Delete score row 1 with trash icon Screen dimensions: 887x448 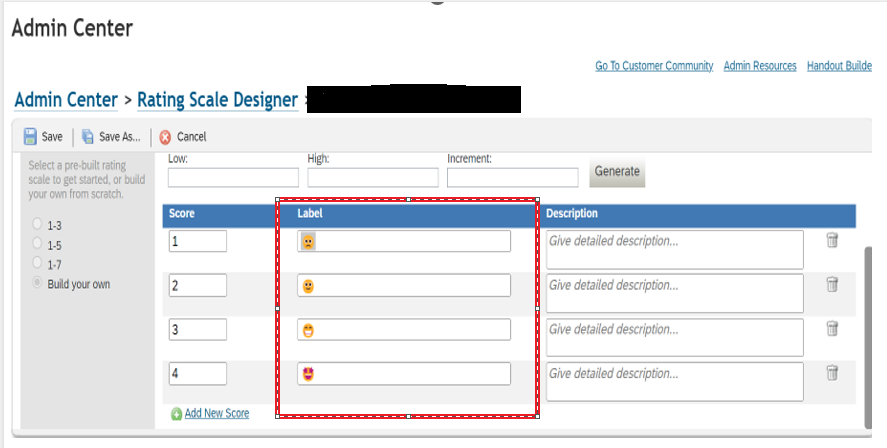832,240
